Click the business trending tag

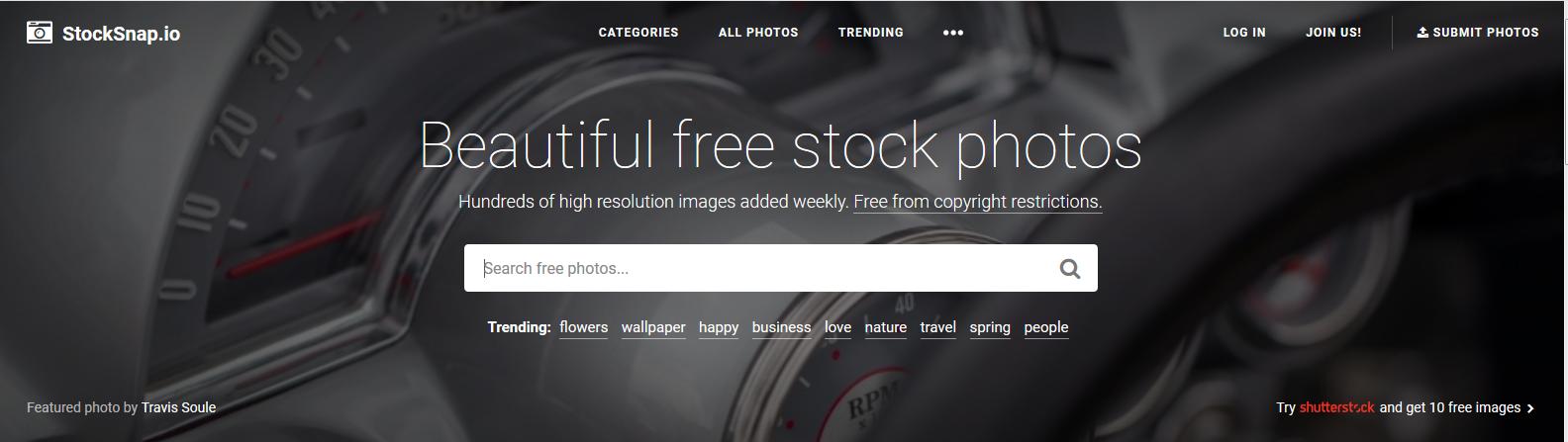coord(781,327)
